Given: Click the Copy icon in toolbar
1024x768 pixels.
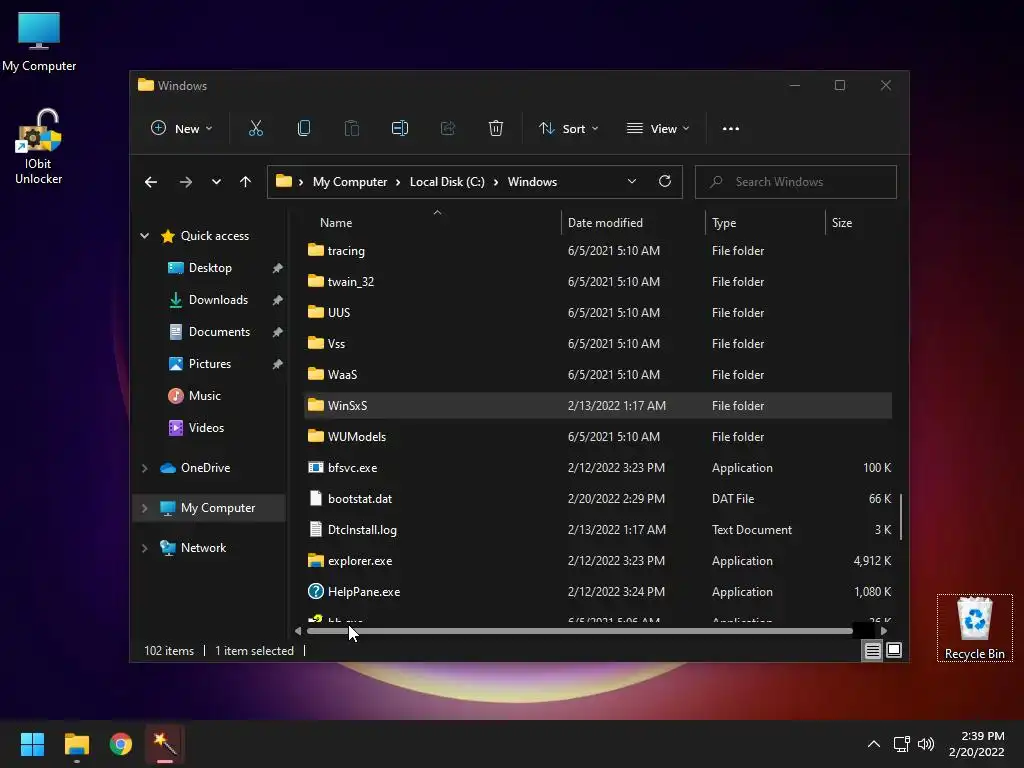Looking at the screenshot, I should tap(304, 129).
